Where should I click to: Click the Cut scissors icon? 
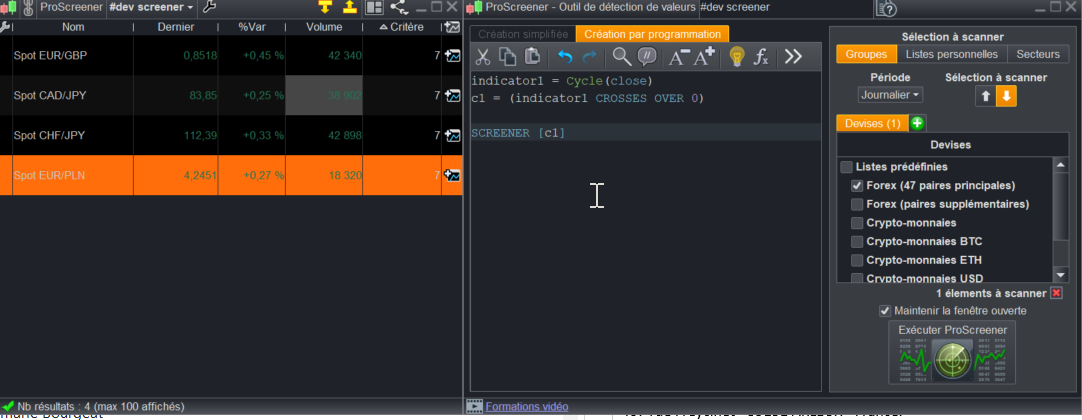(483, 57)
